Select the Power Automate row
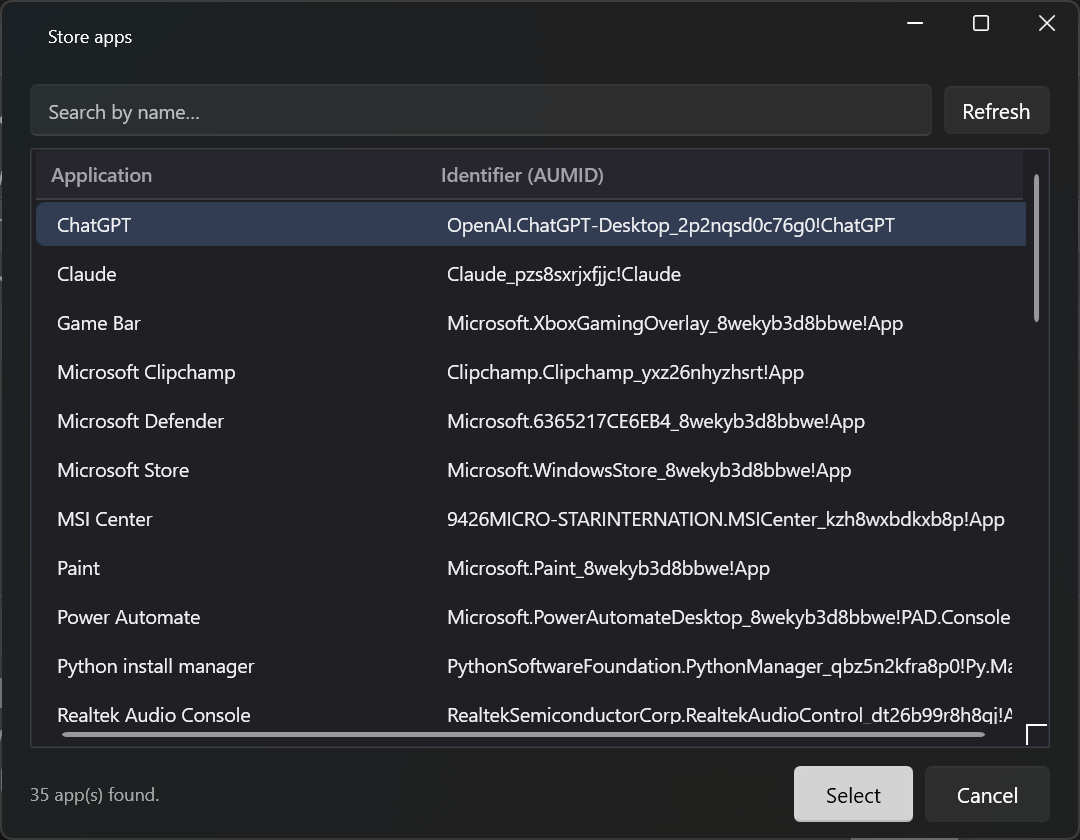Viewport: 1080px width, 840px height. point(530,617)
